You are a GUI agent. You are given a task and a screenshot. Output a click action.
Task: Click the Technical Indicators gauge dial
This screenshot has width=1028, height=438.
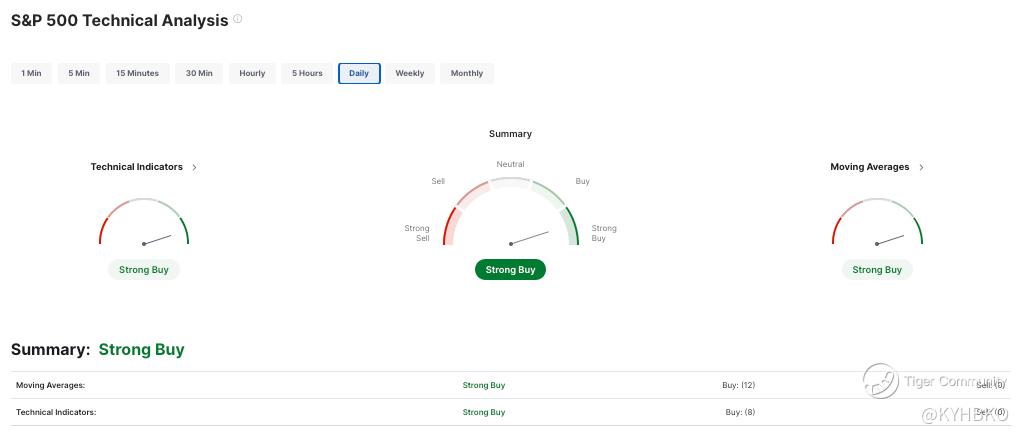tap(144, 222)
